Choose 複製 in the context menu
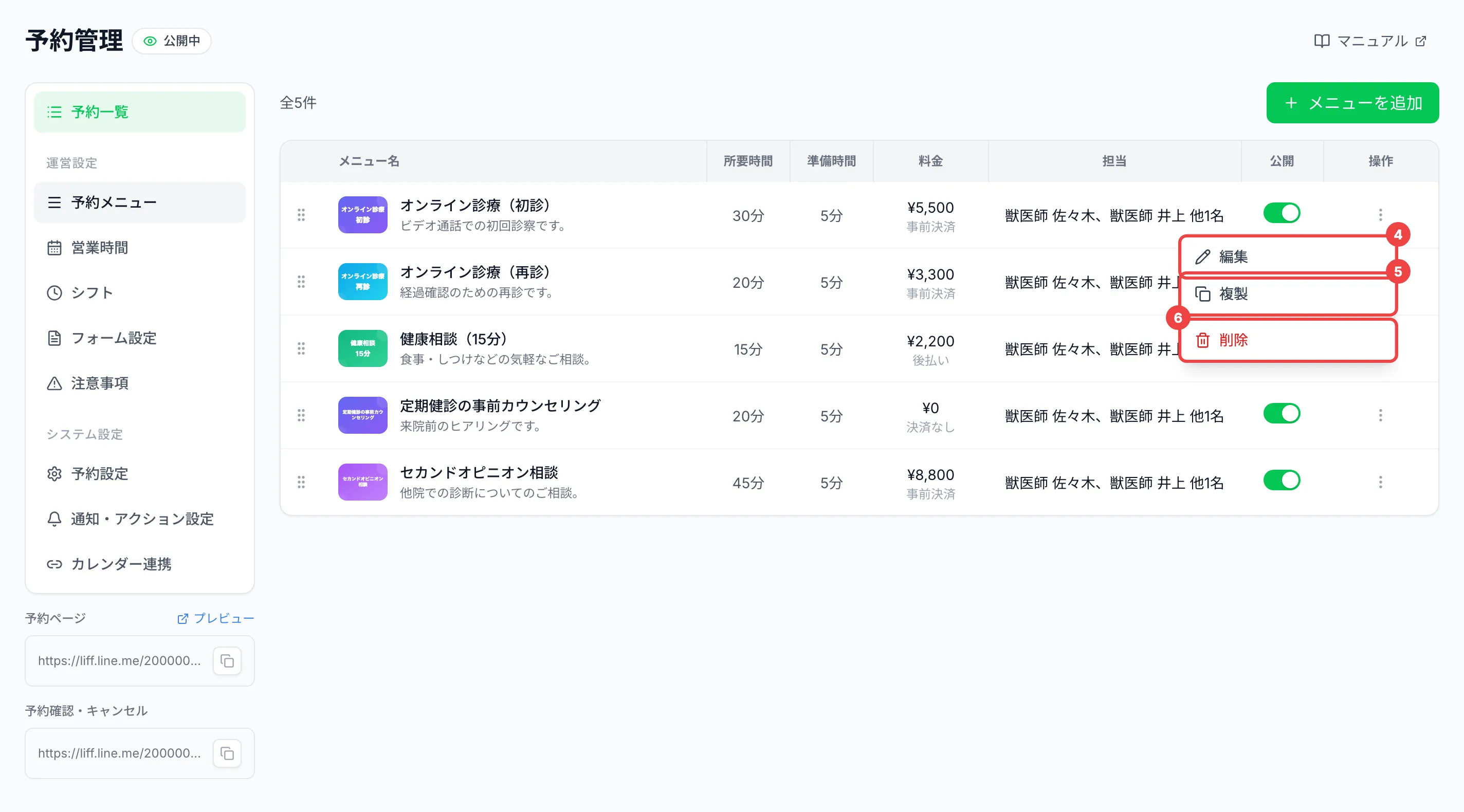This screenshot has width=1464, height=812. click(1287, 294)
